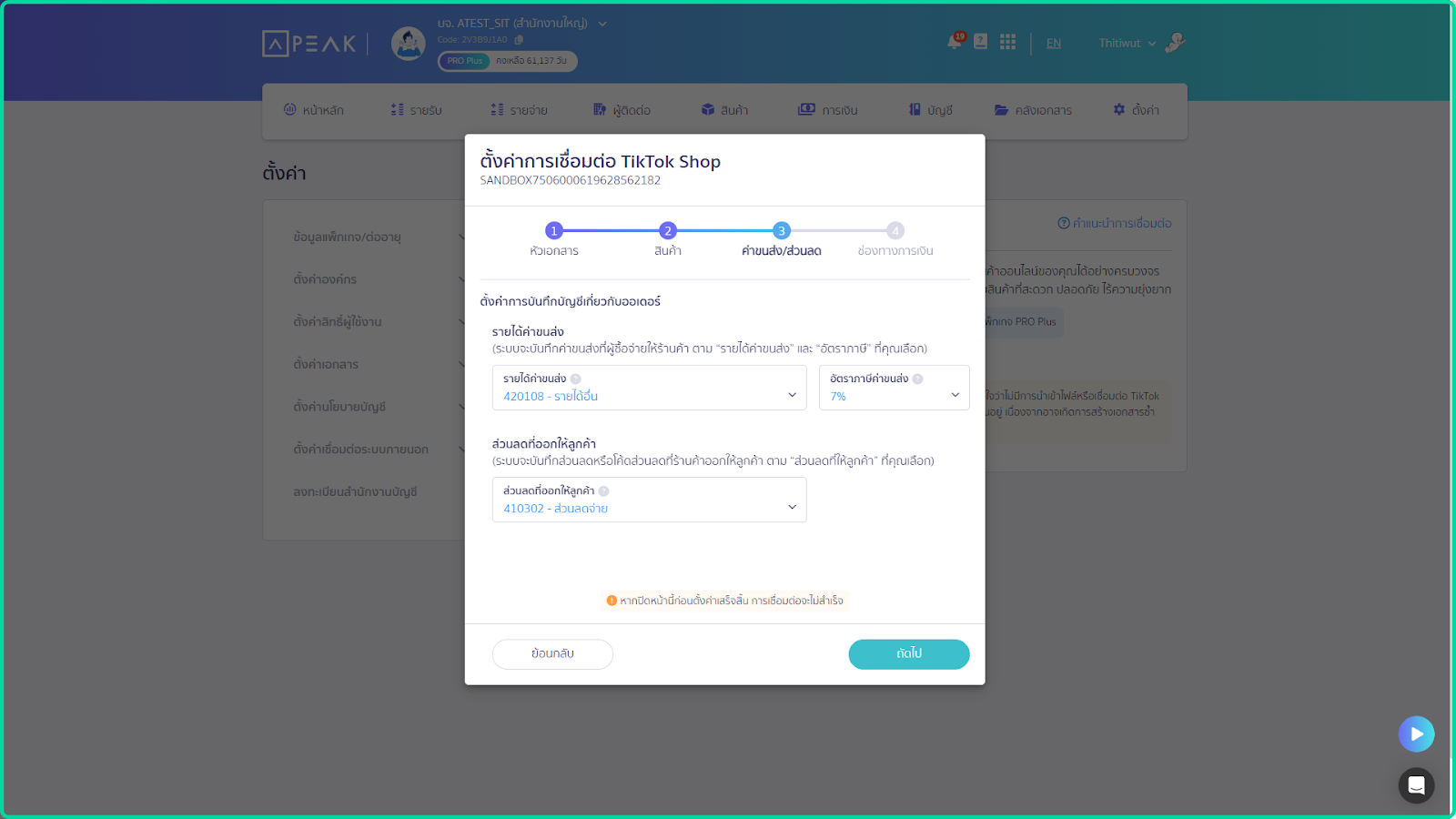
Task: Open the รายรับ menu
Action: (417, 110)
